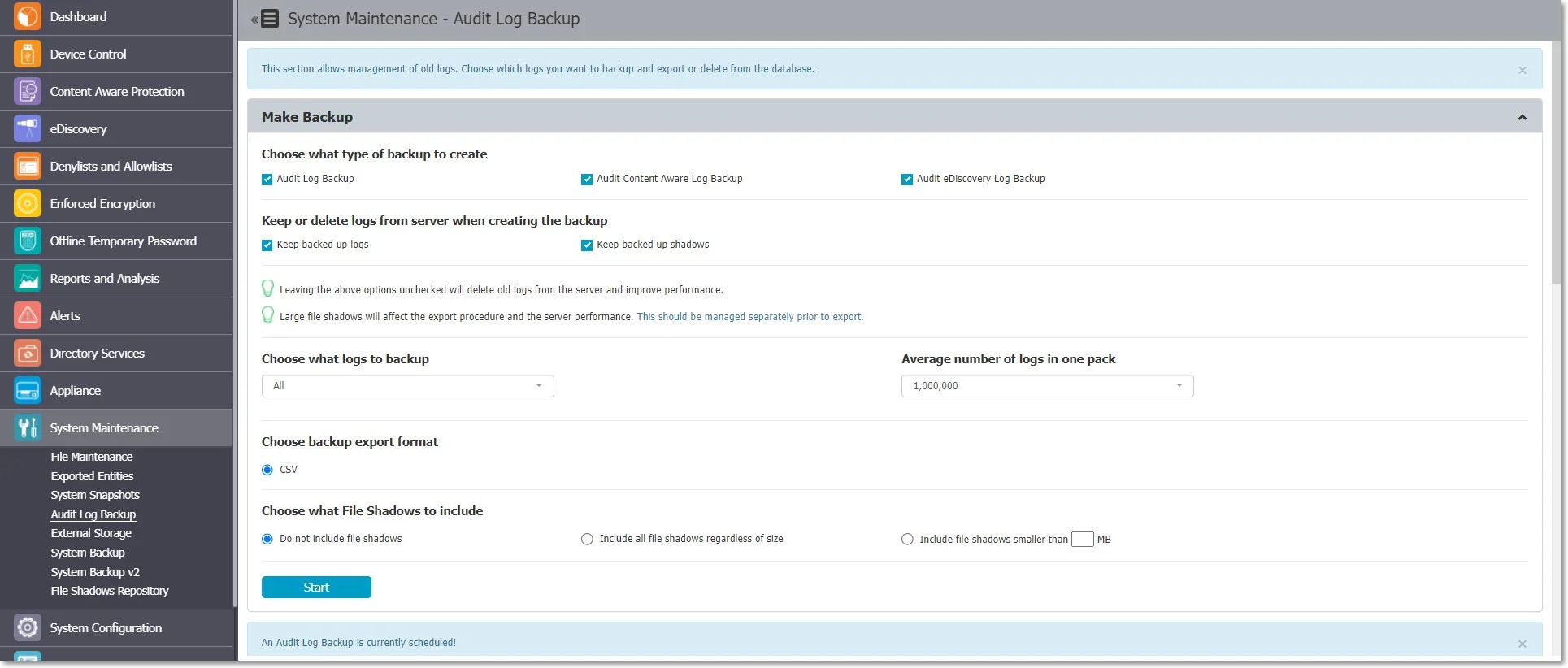Click the System Maintenance tools icon
The width and height of the screenshot is (1568, 668).
[28, 427]
